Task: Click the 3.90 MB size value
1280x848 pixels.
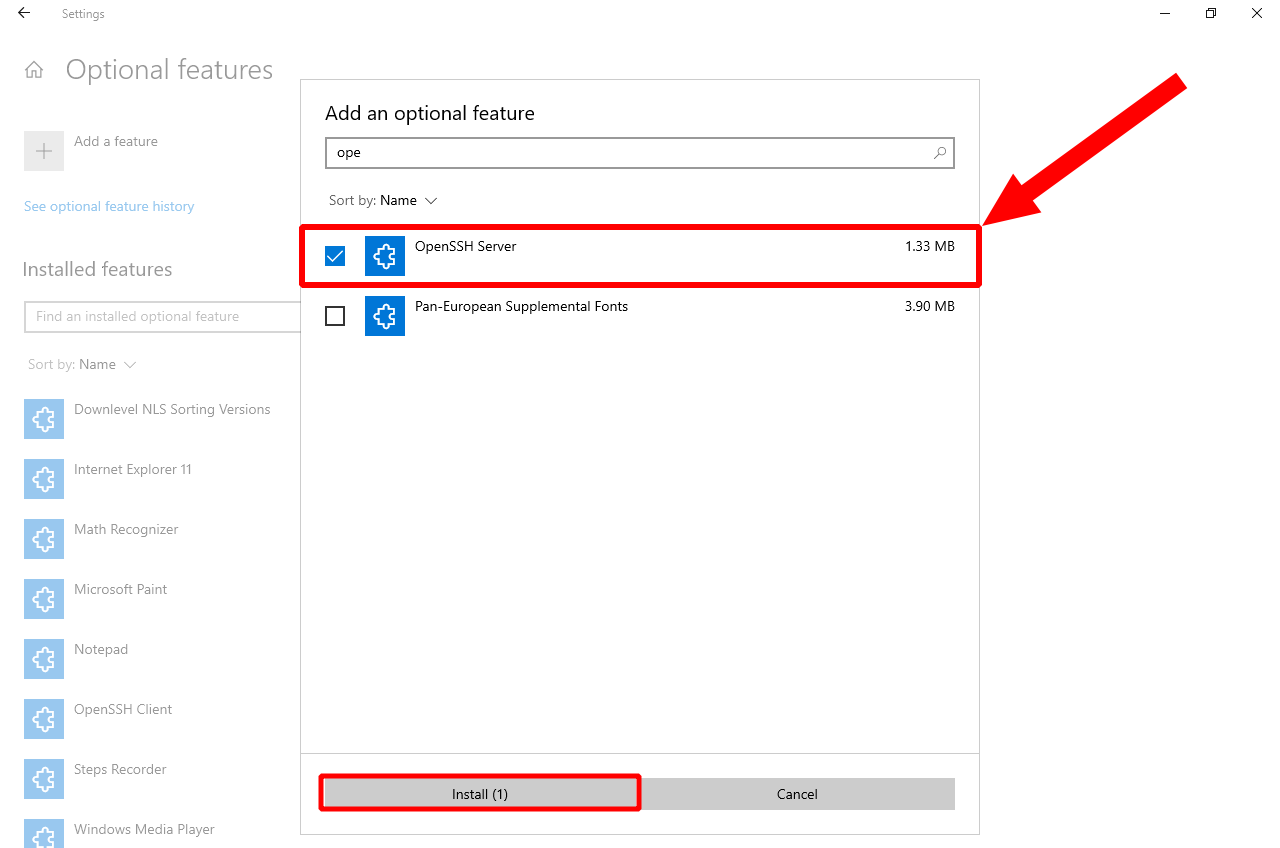Action: [930, 306]
